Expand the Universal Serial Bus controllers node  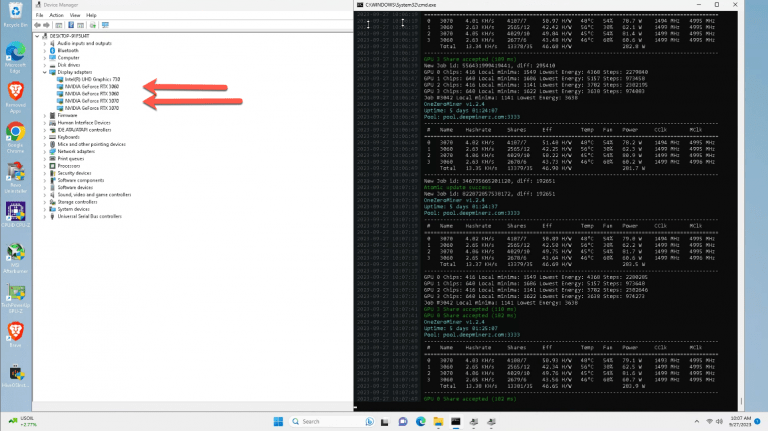click(x=46, y=216)
